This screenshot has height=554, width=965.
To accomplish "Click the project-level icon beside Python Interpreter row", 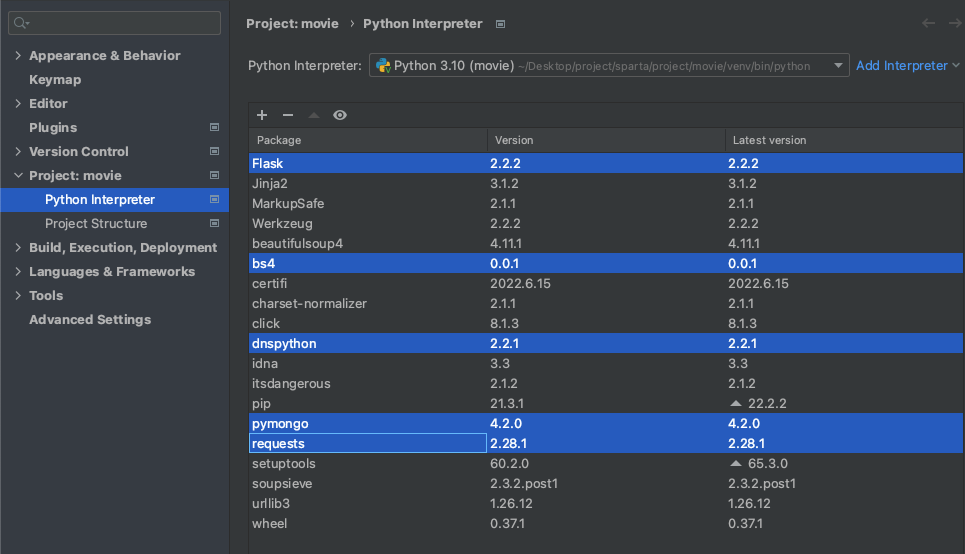I will [x=214, y=199].
